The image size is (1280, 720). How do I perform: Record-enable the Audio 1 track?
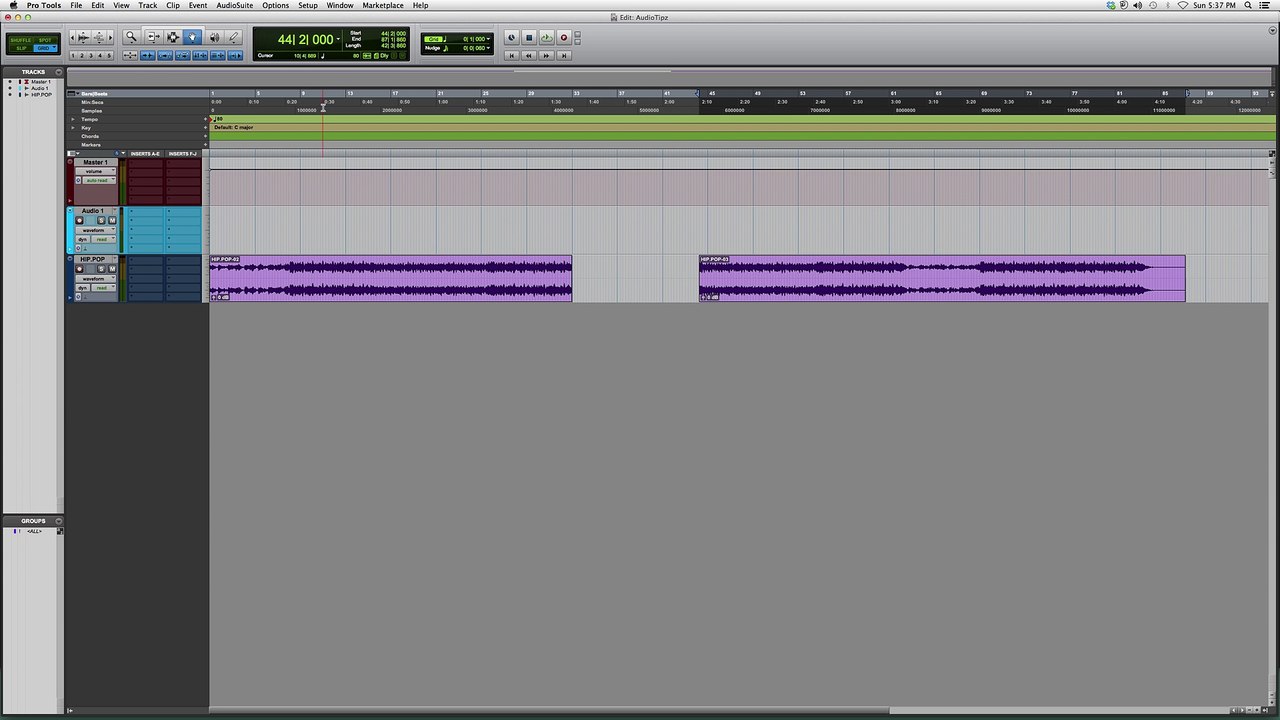(79, 220)
